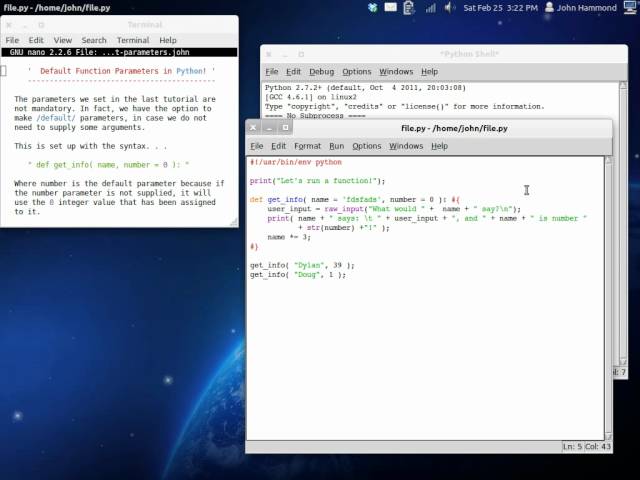Open Edit menu in Python Shell window
This screenshot has height=480, width=640.
point(293,71)
